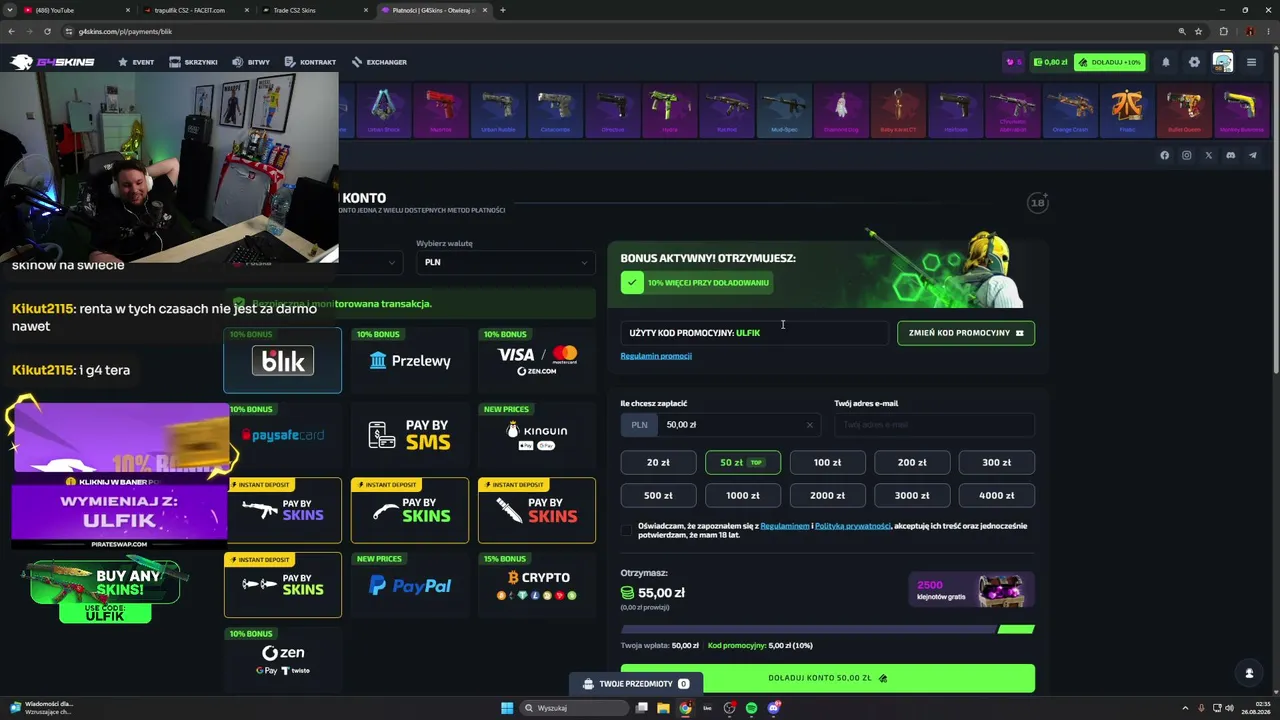Open the Instagram social link icon
This screenshot has width=1280, height=720.
point(1187,155)
